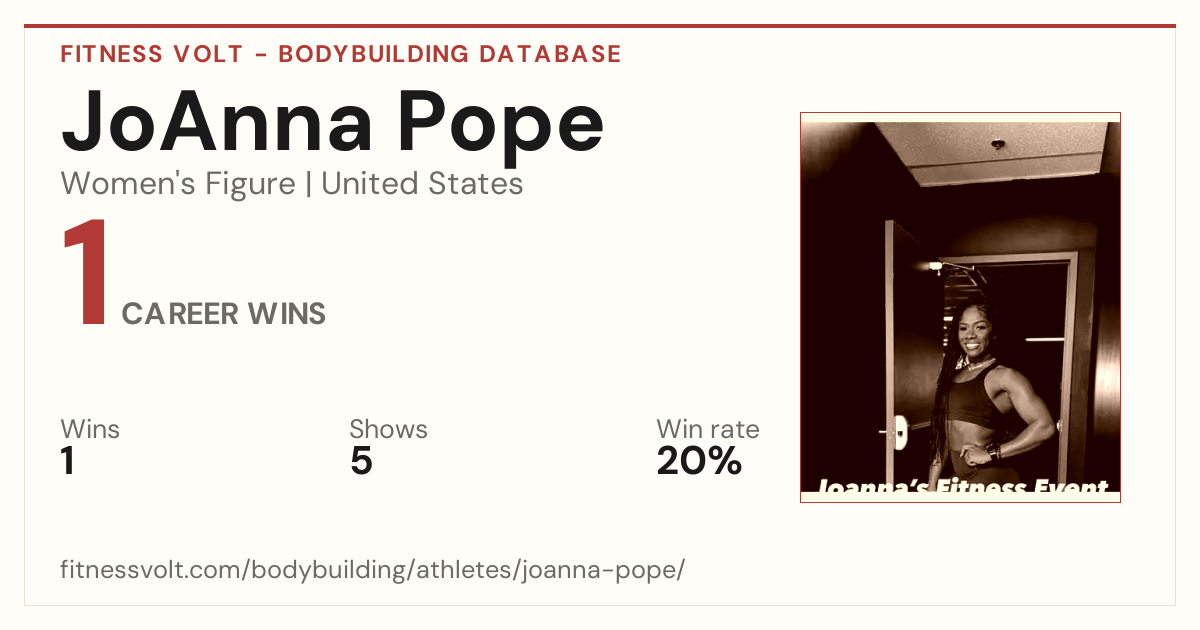
Task: Click the red line at card top
Action: click(600, 26)
